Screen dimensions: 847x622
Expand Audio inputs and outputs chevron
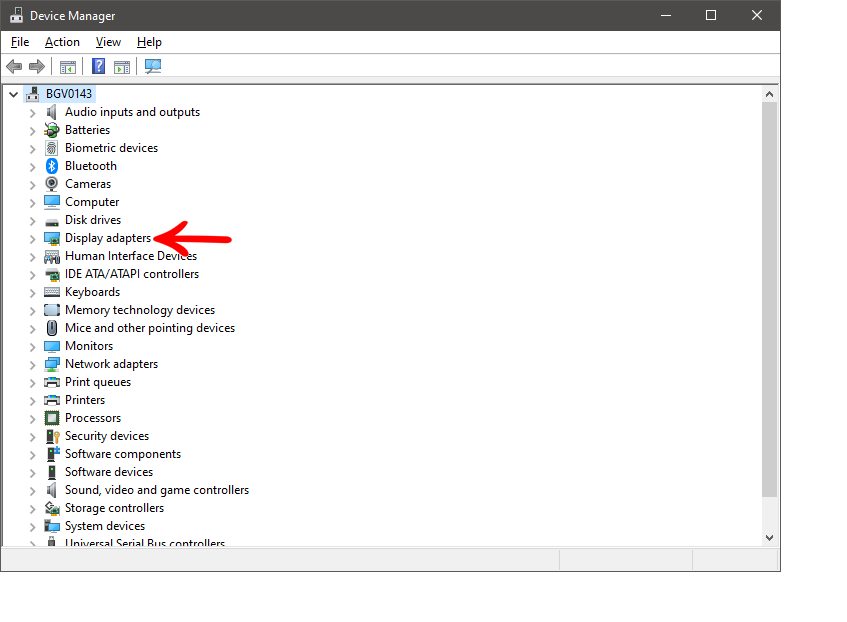click(x=32, y=112)
